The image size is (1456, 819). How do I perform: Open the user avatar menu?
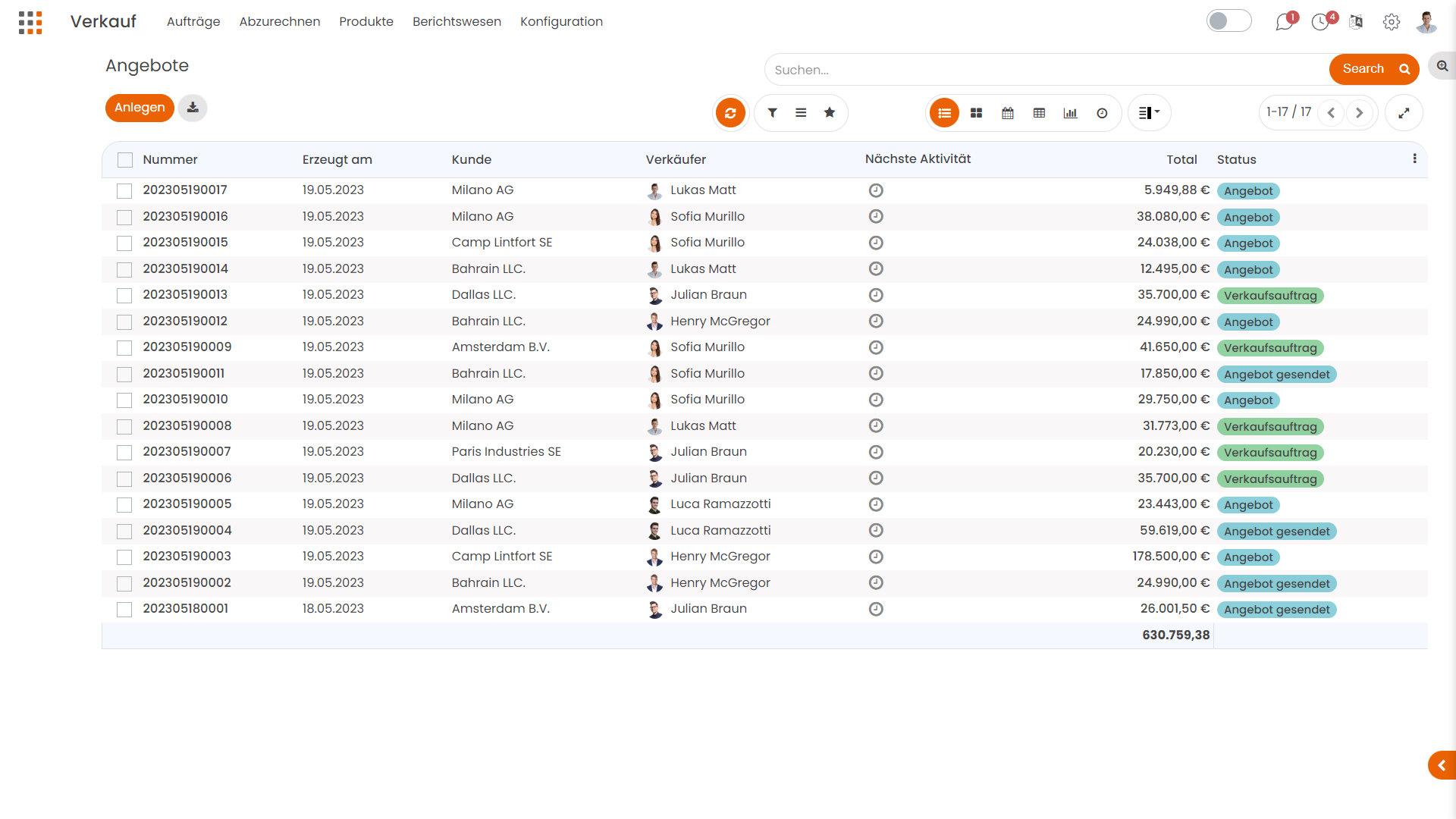pyautogui.click(x=1426, y=22)
